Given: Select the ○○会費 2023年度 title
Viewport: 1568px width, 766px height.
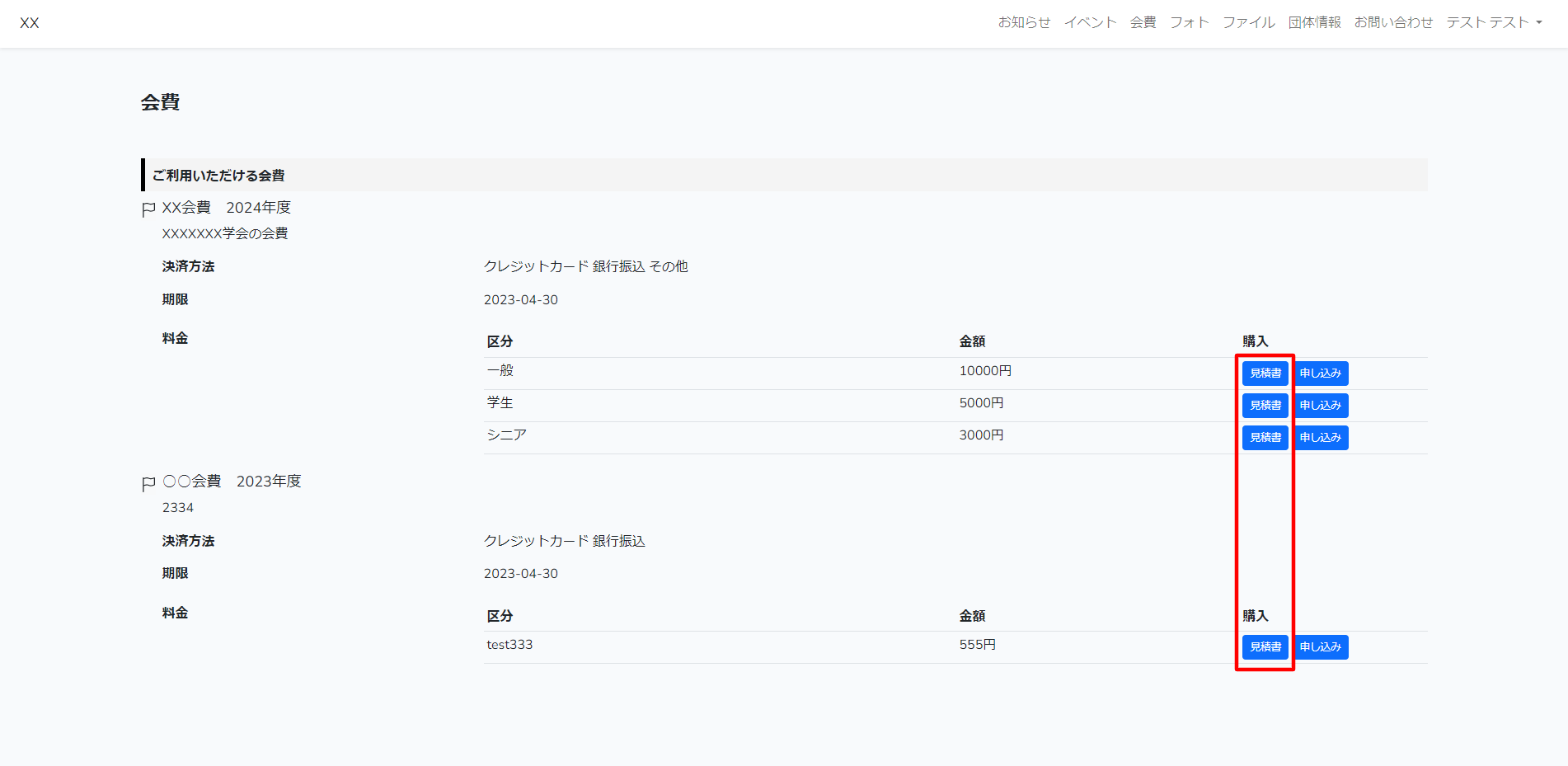Looking at the screenshot, I should [232, 482].
